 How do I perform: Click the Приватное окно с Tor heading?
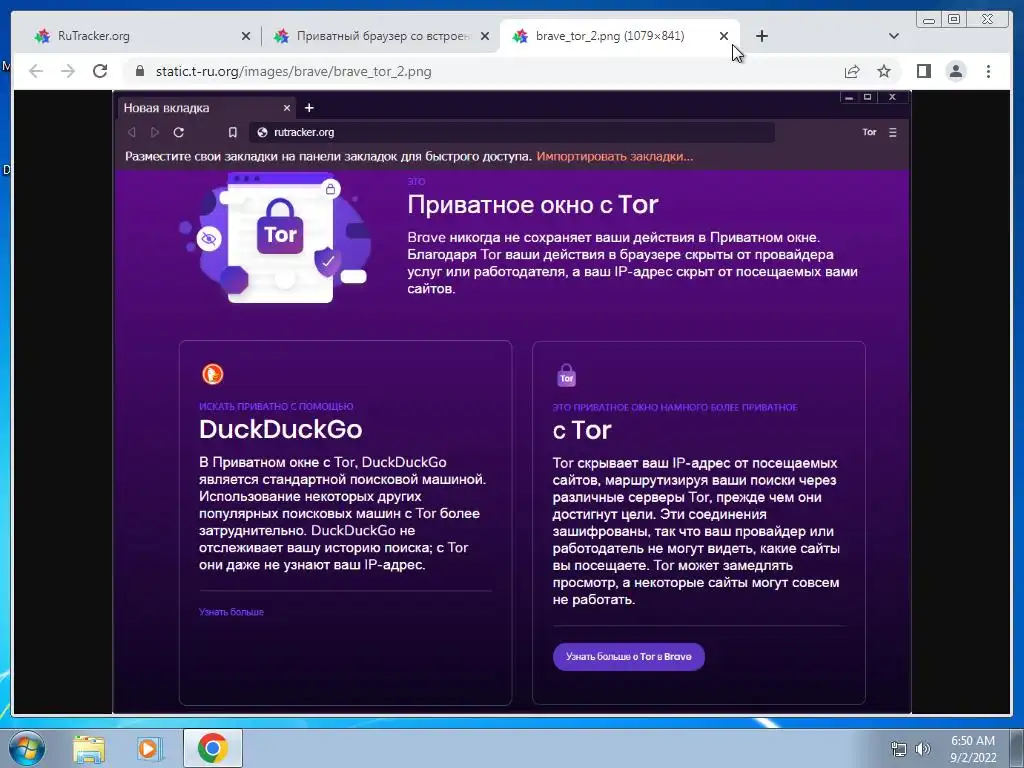[x=533, y=204]
